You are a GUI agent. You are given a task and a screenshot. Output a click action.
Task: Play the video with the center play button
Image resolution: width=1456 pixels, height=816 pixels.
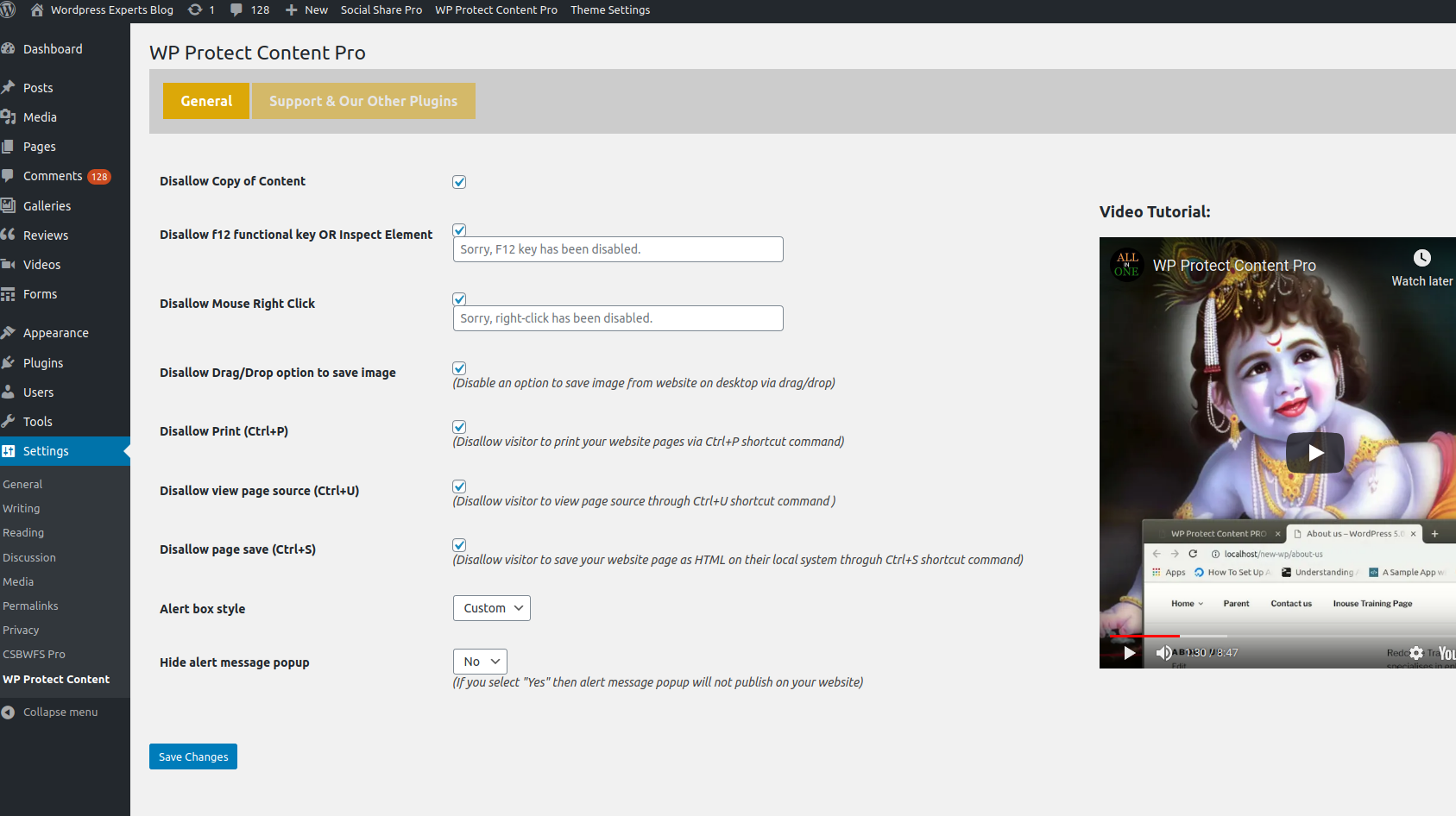pyautogui.click(x=1315, y=453)
